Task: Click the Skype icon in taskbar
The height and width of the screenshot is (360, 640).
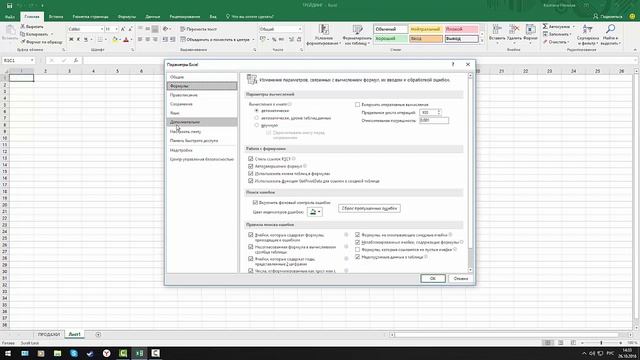Action: [74, 353]
